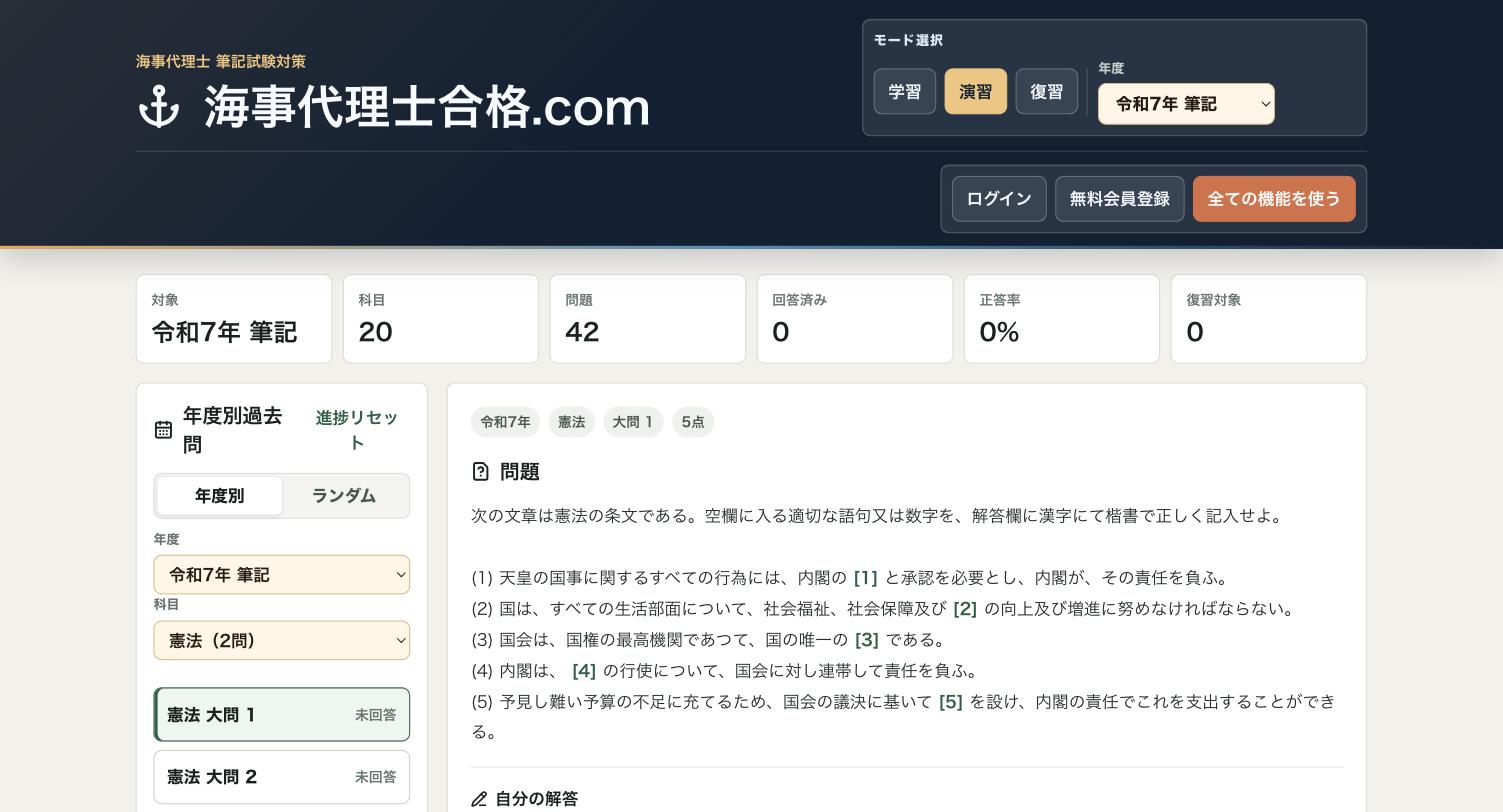Click the 進捗リセット link
This screenshot has height=812, width=1503.
357,430
